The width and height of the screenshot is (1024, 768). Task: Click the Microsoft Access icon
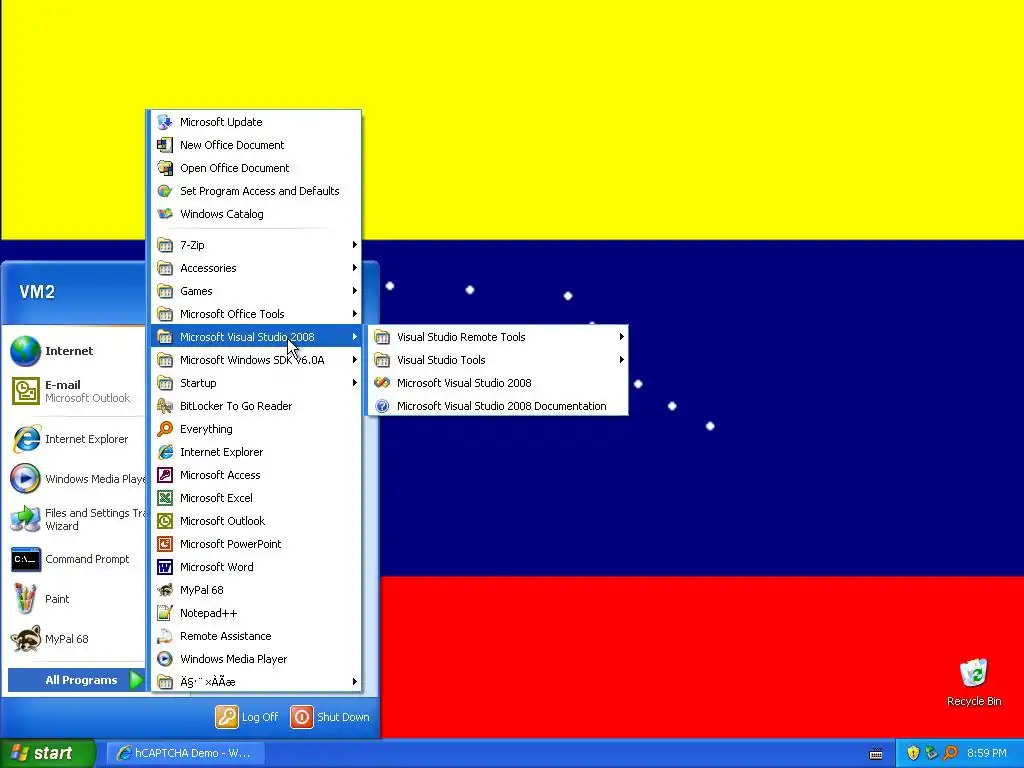click(x=165, y=475)
